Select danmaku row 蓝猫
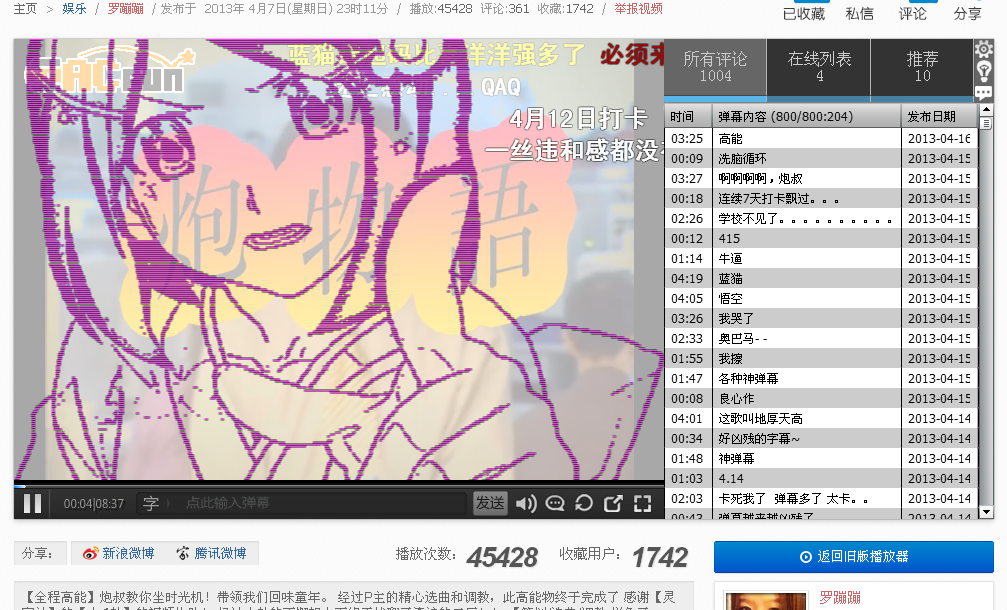1007x610 pixels. (x=821, y=279)
